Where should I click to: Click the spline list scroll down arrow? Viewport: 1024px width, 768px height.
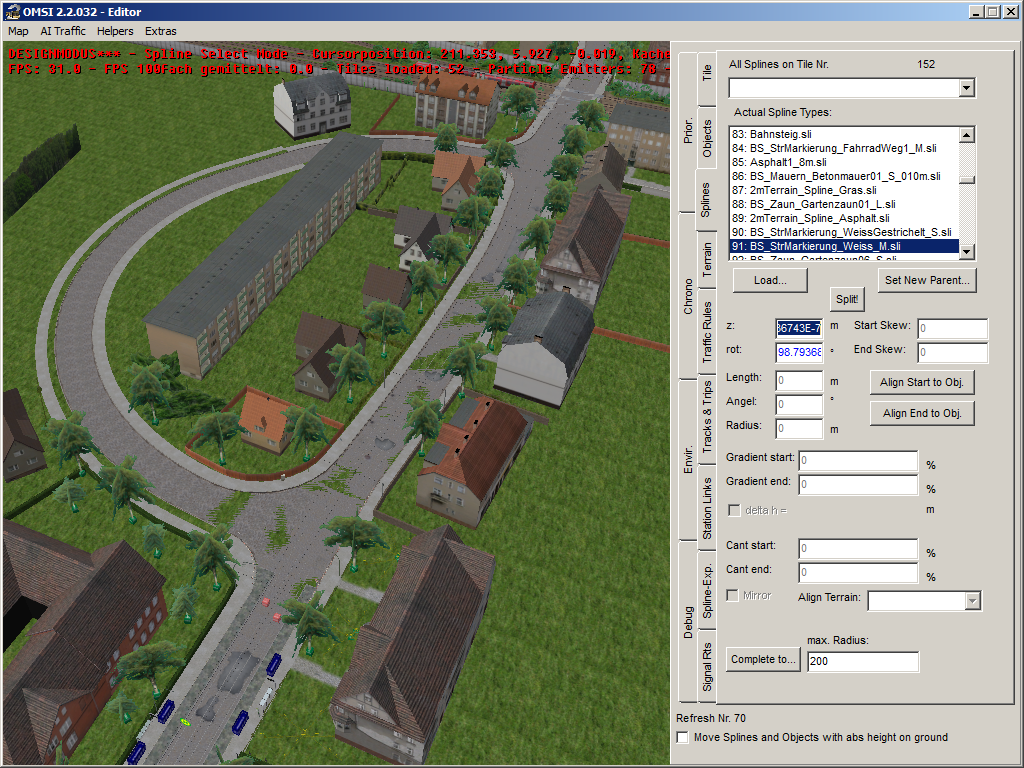pos(966,253)
